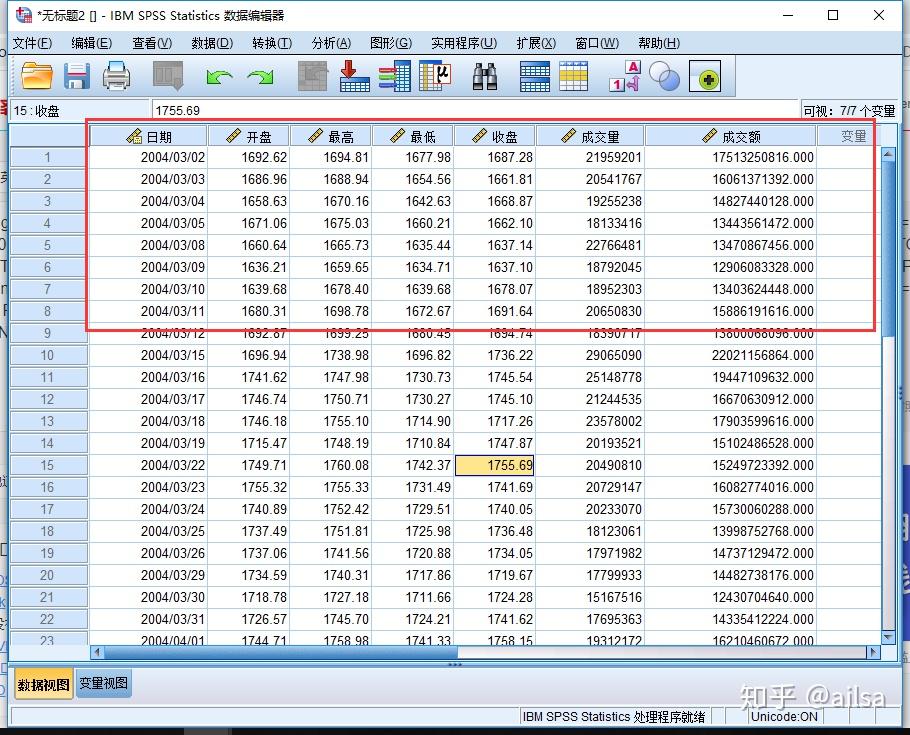Save the dataset with the floppy disk icon
The width and height of the screenshot is (910, 735).
[x=77, y=77]
